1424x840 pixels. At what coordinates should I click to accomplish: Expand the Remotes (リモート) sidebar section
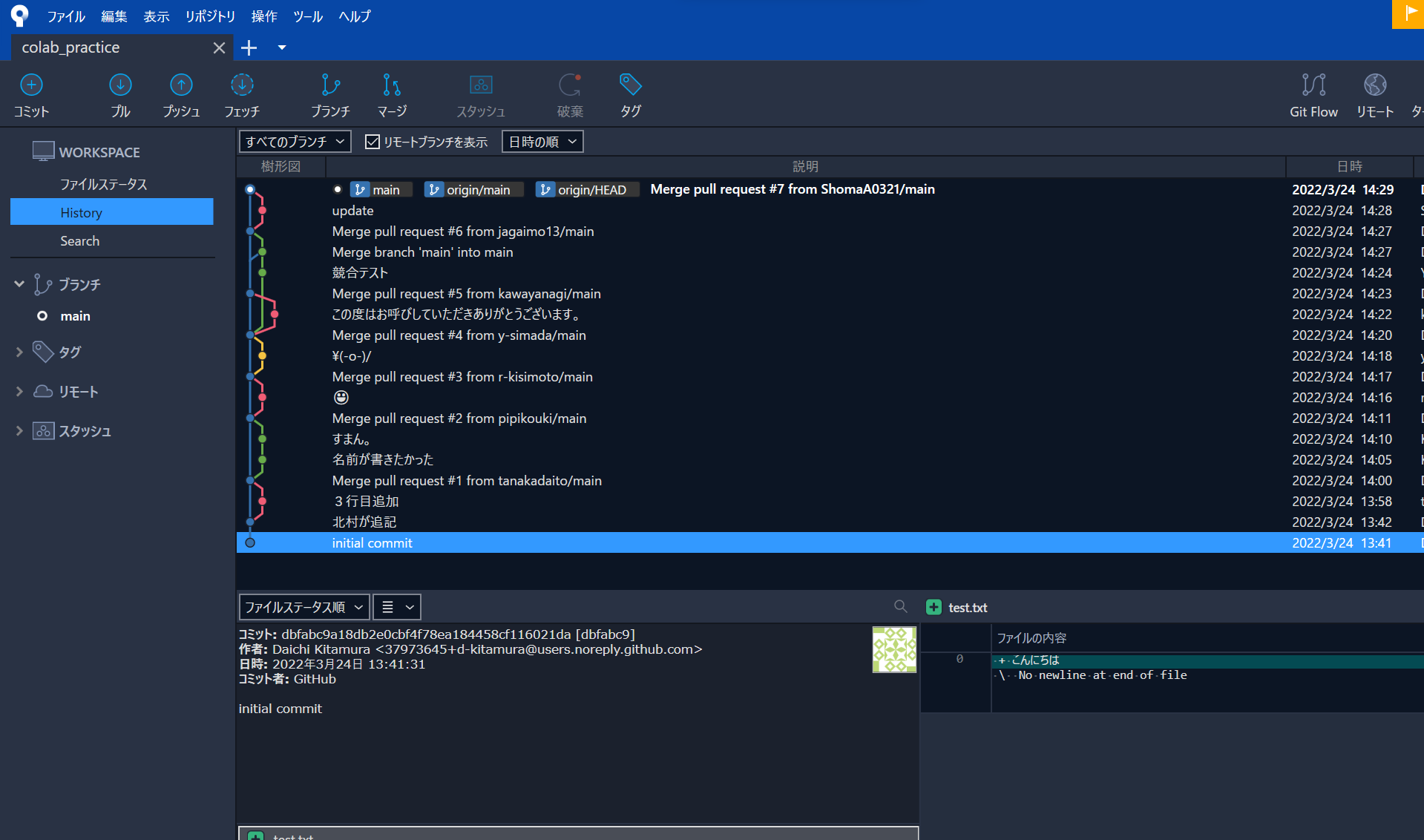tap(19, 392)
